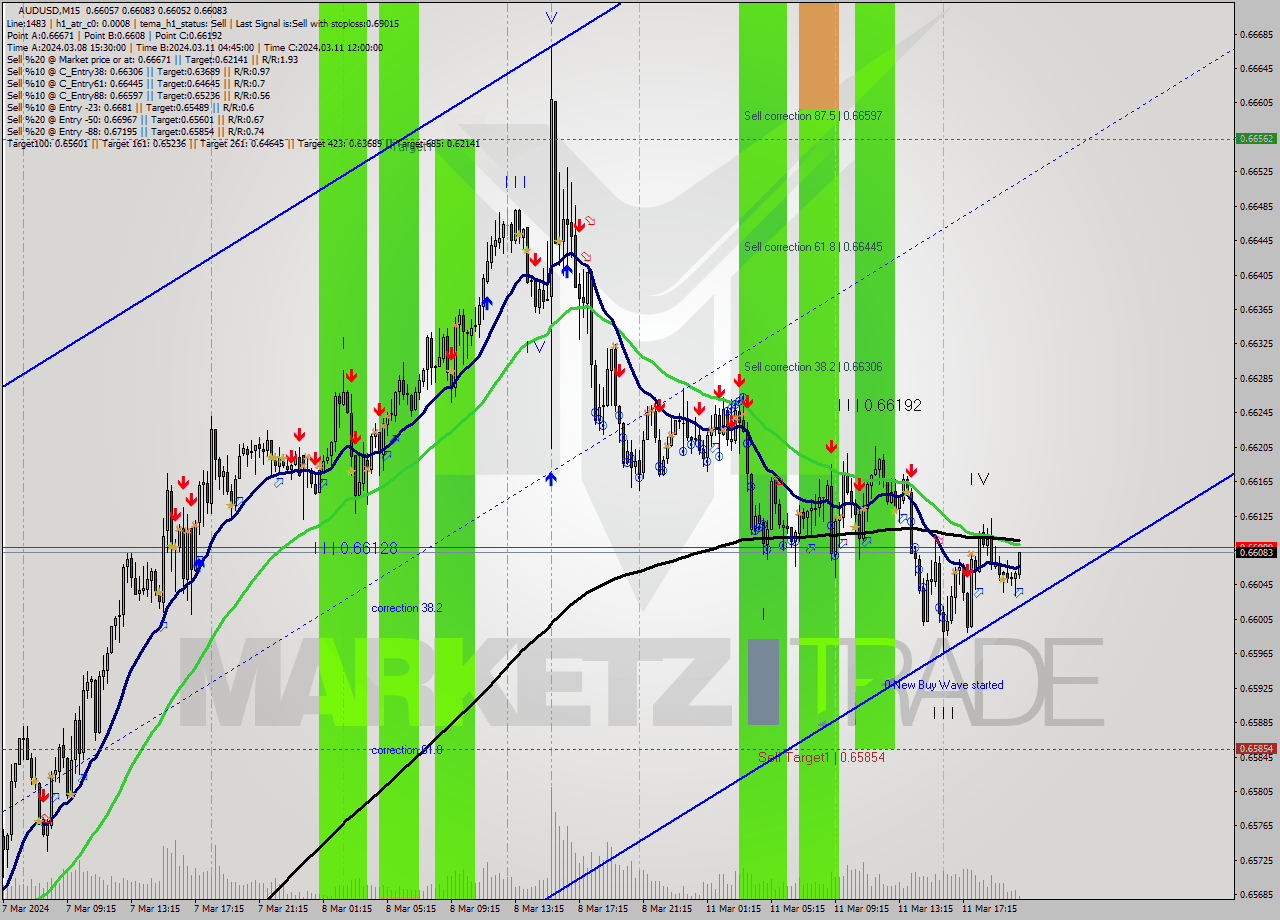Click the black 'I V' label on the right
The image size is (1280, 920).
pyautogui.click(x=979, y=480)
